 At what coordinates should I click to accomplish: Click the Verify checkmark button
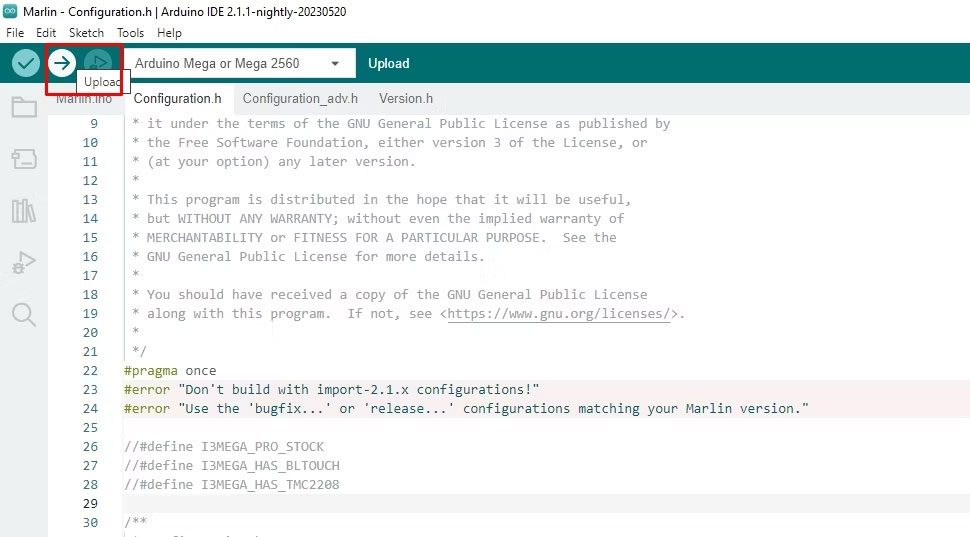point(26,63)
